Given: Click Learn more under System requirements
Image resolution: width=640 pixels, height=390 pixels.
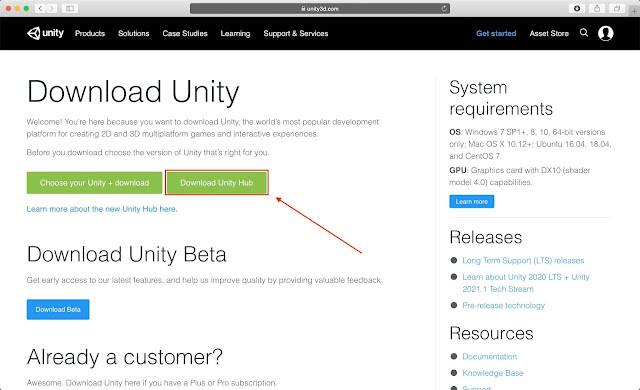Looking at the screenshot, I should pos(471,202).
